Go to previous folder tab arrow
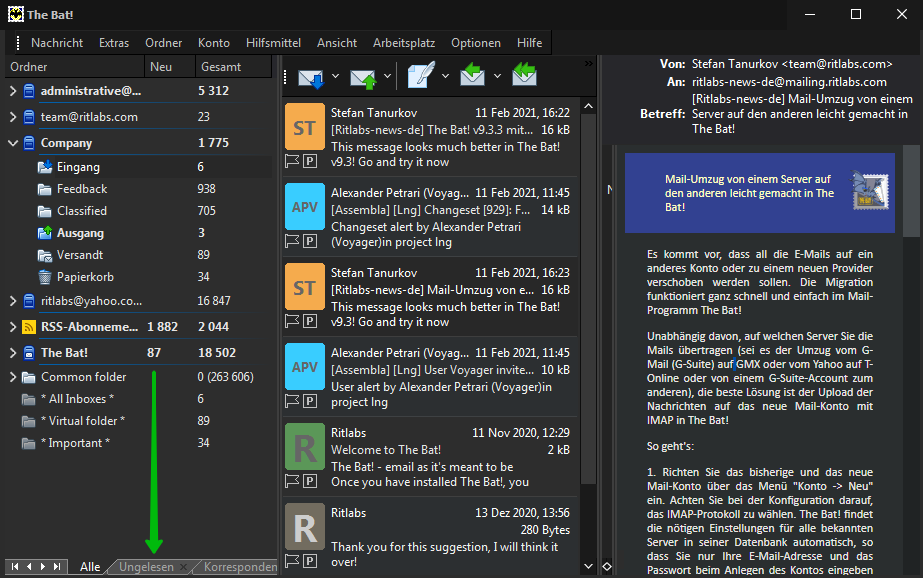This screenshot has width=923, height=578. pyautogui.click(x=29, y=567)
